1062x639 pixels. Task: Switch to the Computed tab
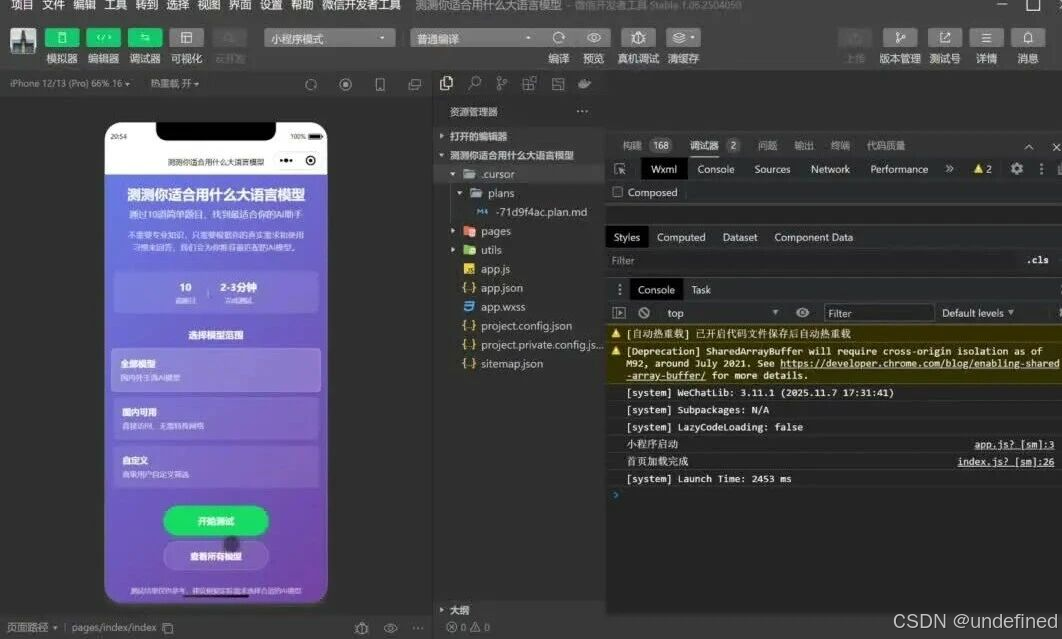click(x=681, y=238)
